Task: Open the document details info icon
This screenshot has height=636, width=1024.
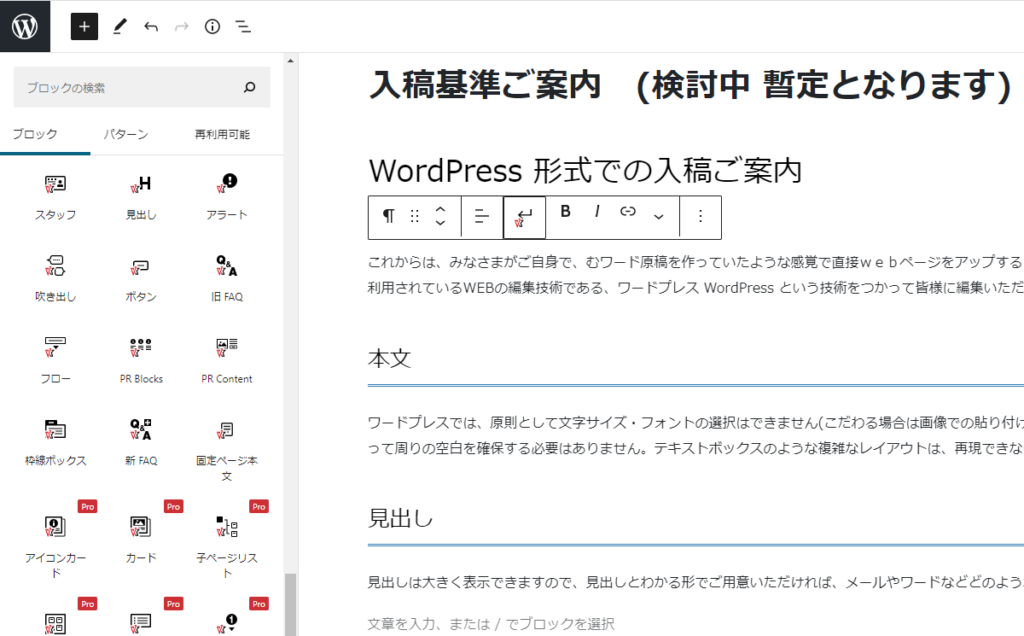Action: click(x=212, y=27)
